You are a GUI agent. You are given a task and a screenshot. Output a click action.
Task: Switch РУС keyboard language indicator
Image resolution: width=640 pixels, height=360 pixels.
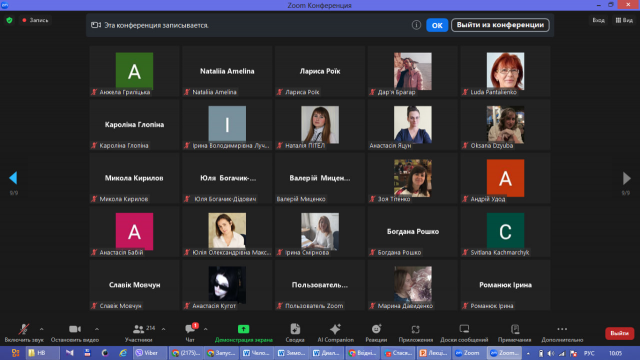pos(589,353)
